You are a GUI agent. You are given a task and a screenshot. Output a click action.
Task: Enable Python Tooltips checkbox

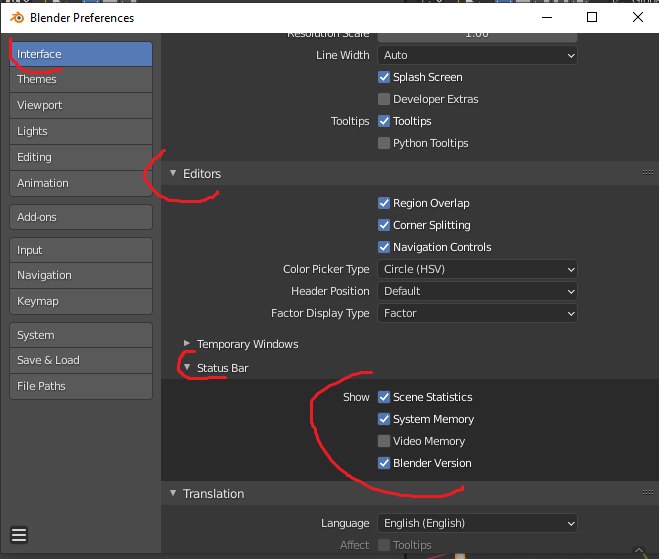pyautogui.click(x=384, y=143)
